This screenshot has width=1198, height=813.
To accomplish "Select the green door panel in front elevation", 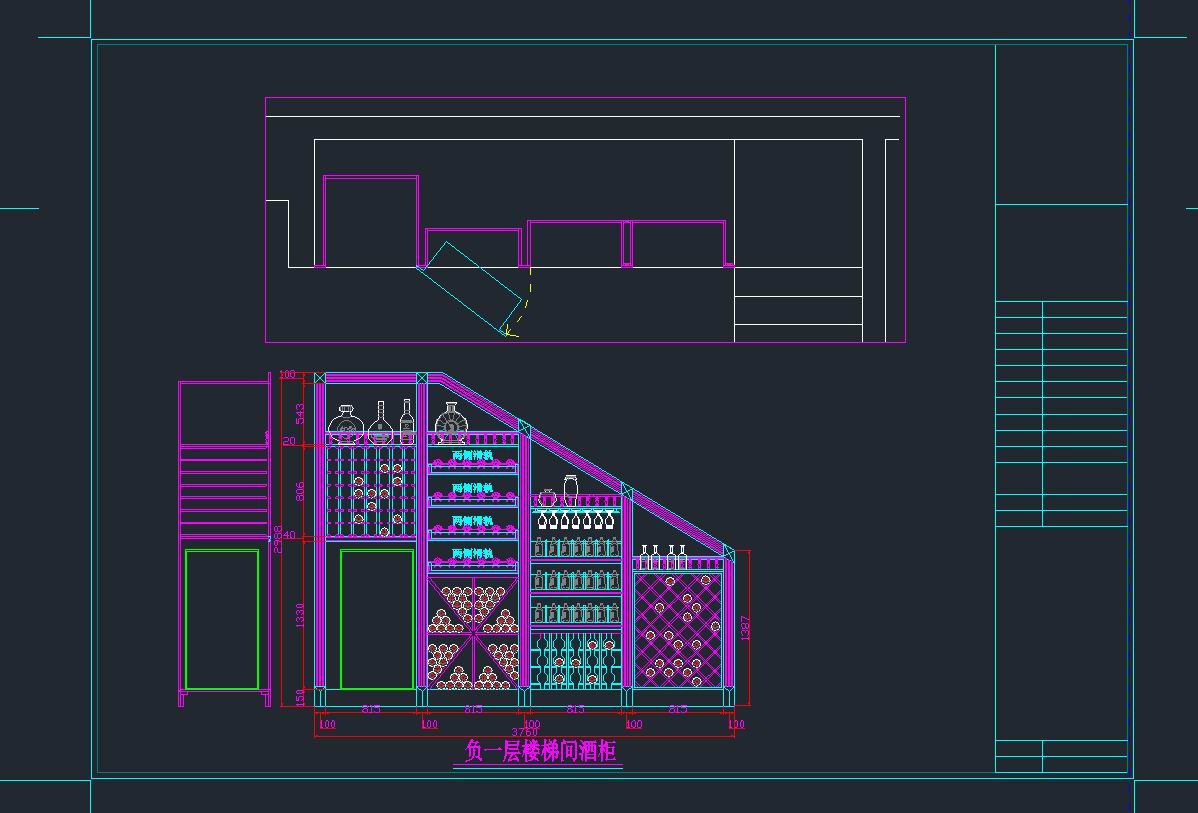I will pos(377,619).
